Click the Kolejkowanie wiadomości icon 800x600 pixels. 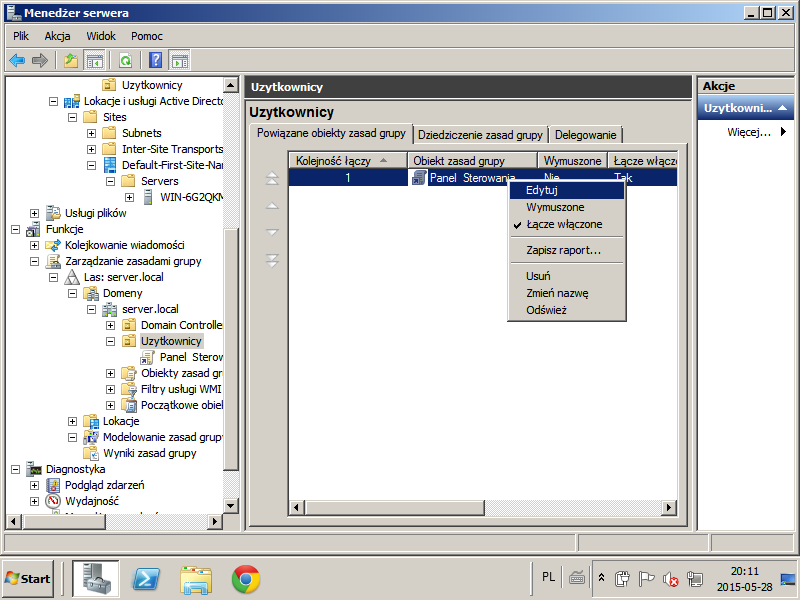click(53, 245)
